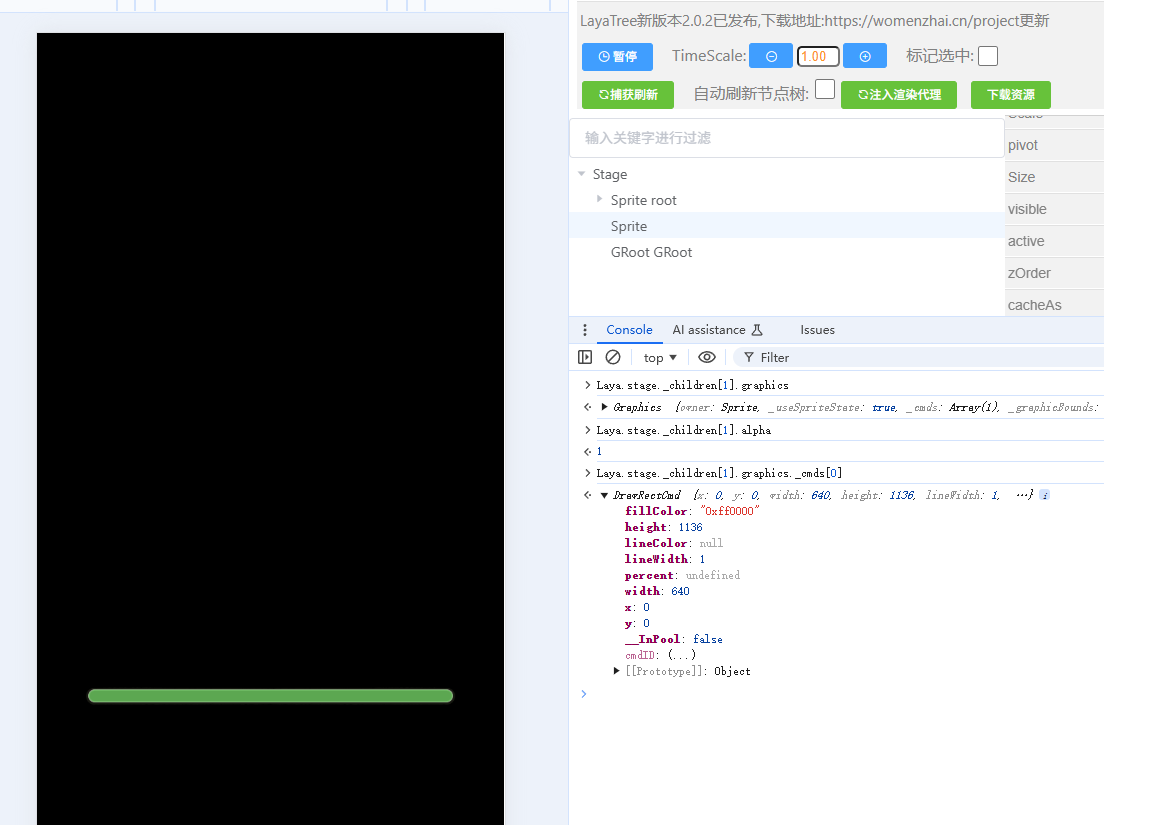Enable 自动刷新节点树 checkbox
1152x825 pixels.
point(825,89)
